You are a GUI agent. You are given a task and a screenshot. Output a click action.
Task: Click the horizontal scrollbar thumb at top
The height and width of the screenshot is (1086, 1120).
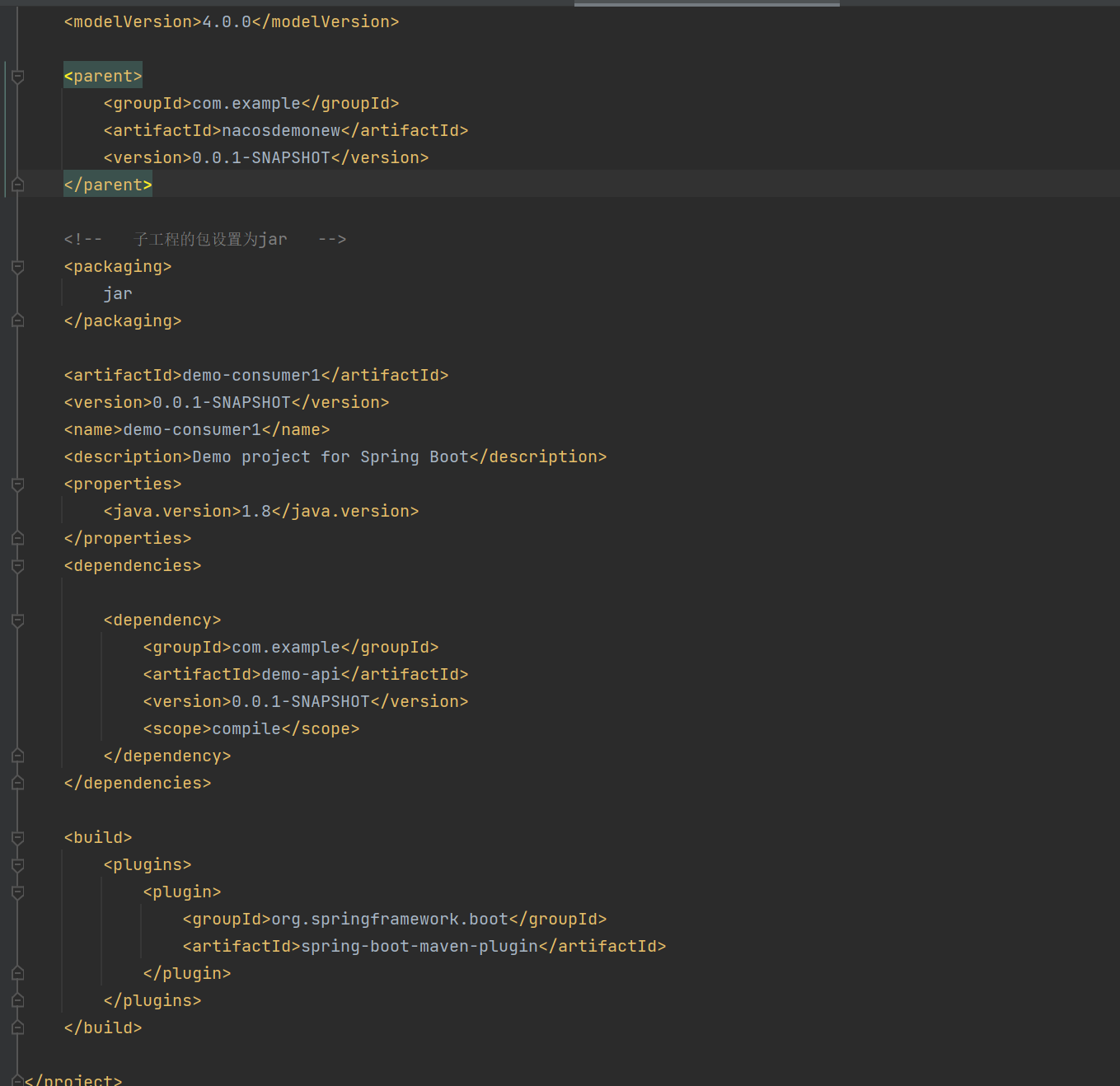[x=707, y=3]
